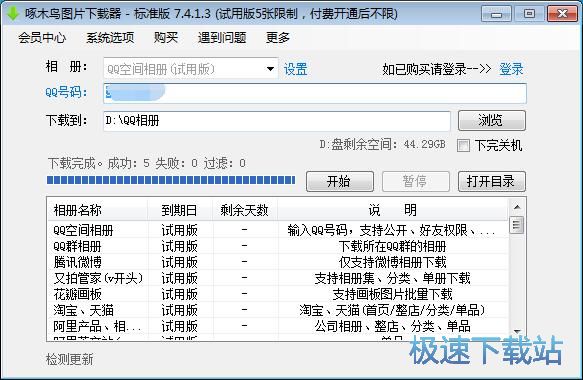Click the QQ号码 label link
Screen dimensions: 583x380
click(x=66, y=92)
